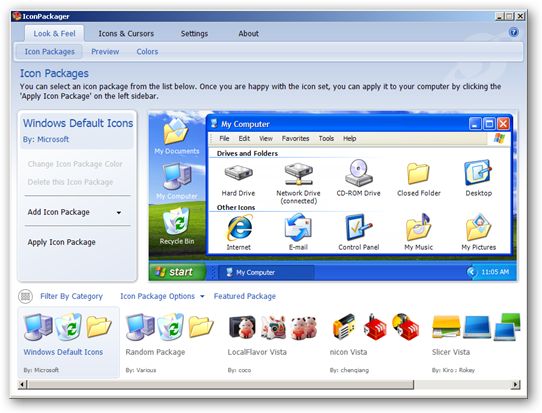This screenshot has width=542, height=413.
Task: Switch to the Preview sub-tab
Action: (105, 51)
